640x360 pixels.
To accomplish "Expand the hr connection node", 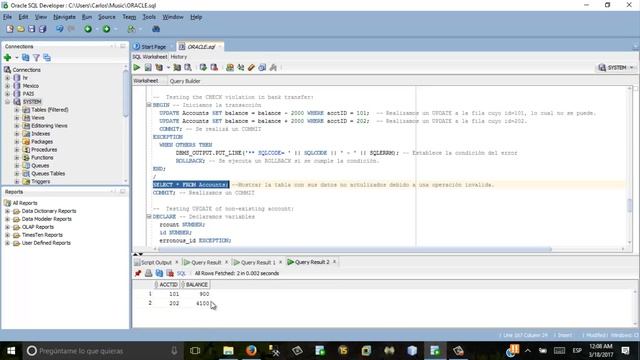I will pos(7,78).
